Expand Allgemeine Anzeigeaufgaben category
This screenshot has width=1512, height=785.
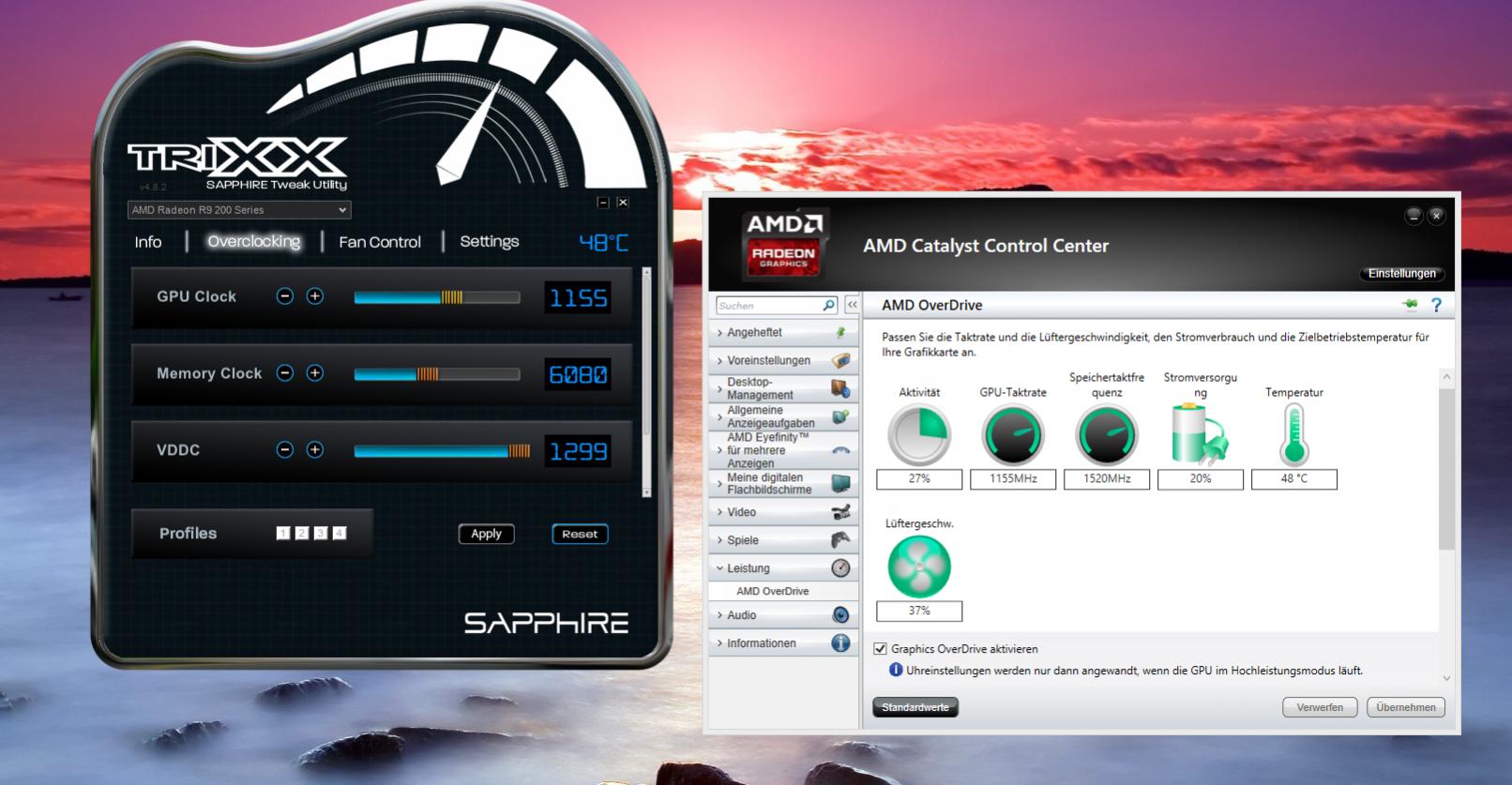(783, 416)
